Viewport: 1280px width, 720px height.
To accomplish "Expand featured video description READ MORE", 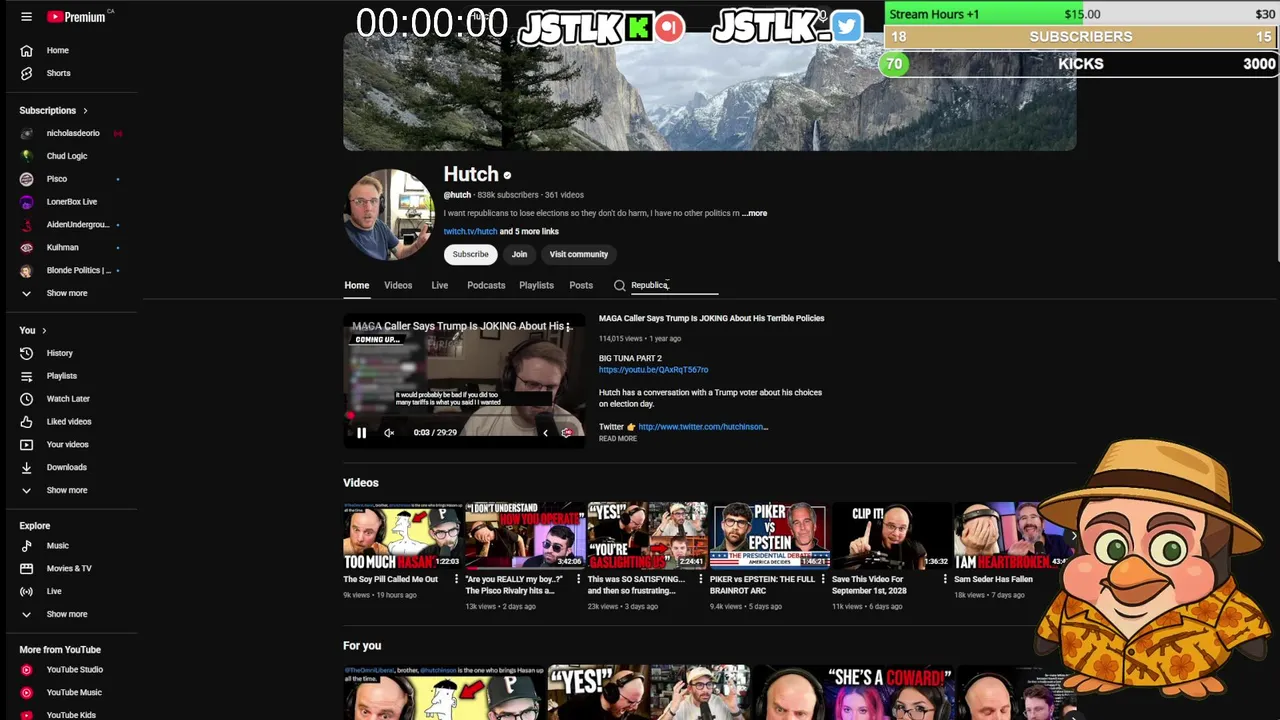I will 618,438.
